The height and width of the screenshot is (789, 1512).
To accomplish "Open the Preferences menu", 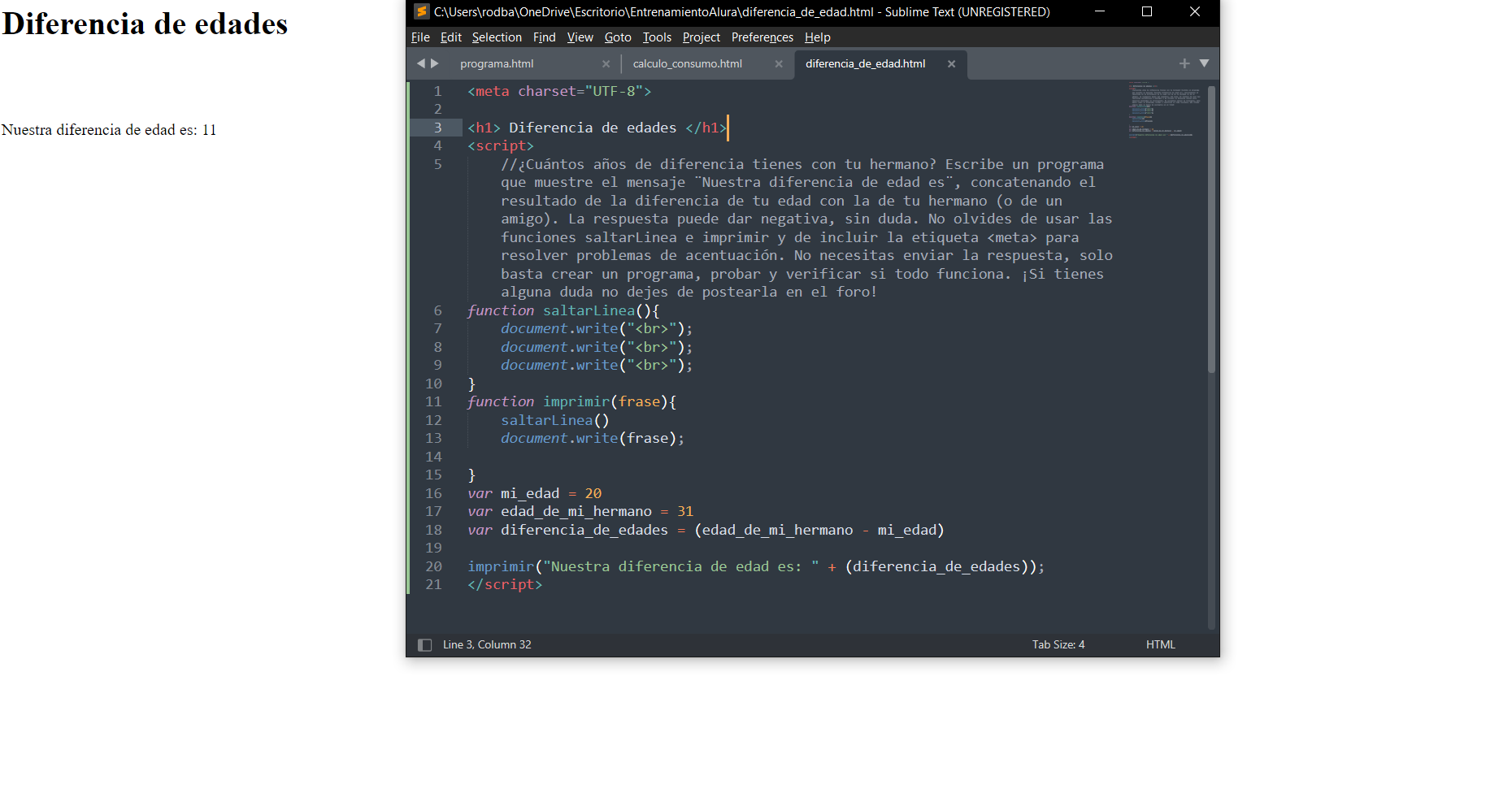I will point(763,37).
